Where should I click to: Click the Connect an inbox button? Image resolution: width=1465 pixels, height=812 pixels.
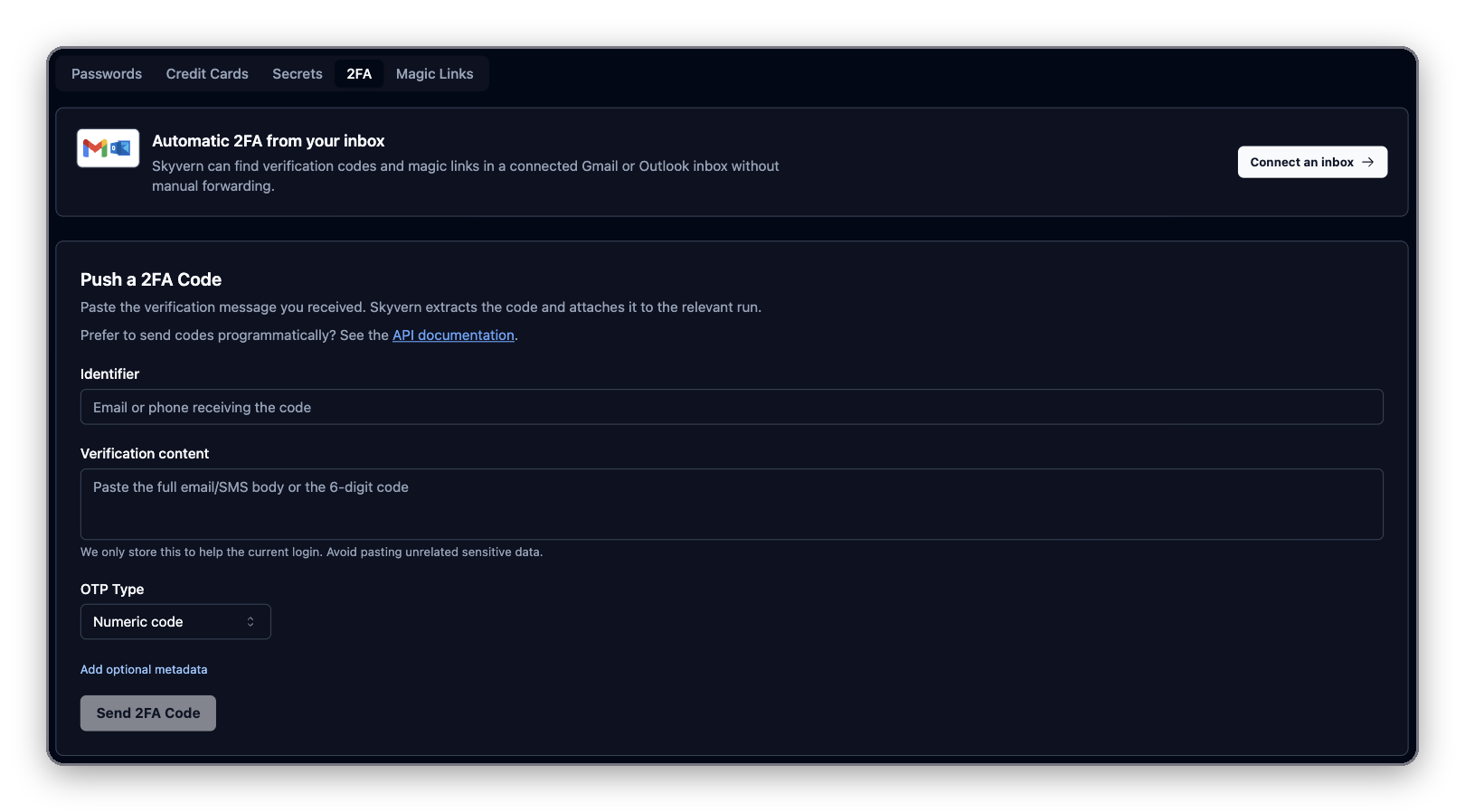pos(1312,162)
